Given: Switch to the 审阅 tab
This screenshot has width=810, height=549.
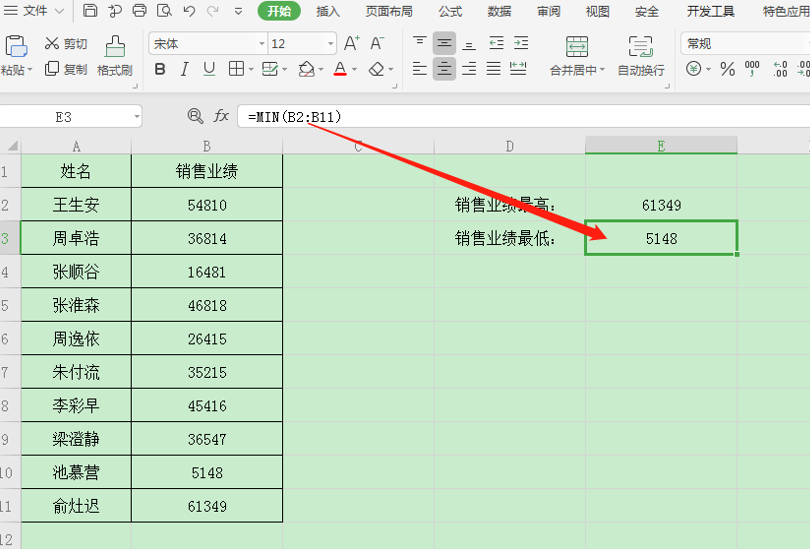Looking at the screenshot, I should (x=549, y=11).
